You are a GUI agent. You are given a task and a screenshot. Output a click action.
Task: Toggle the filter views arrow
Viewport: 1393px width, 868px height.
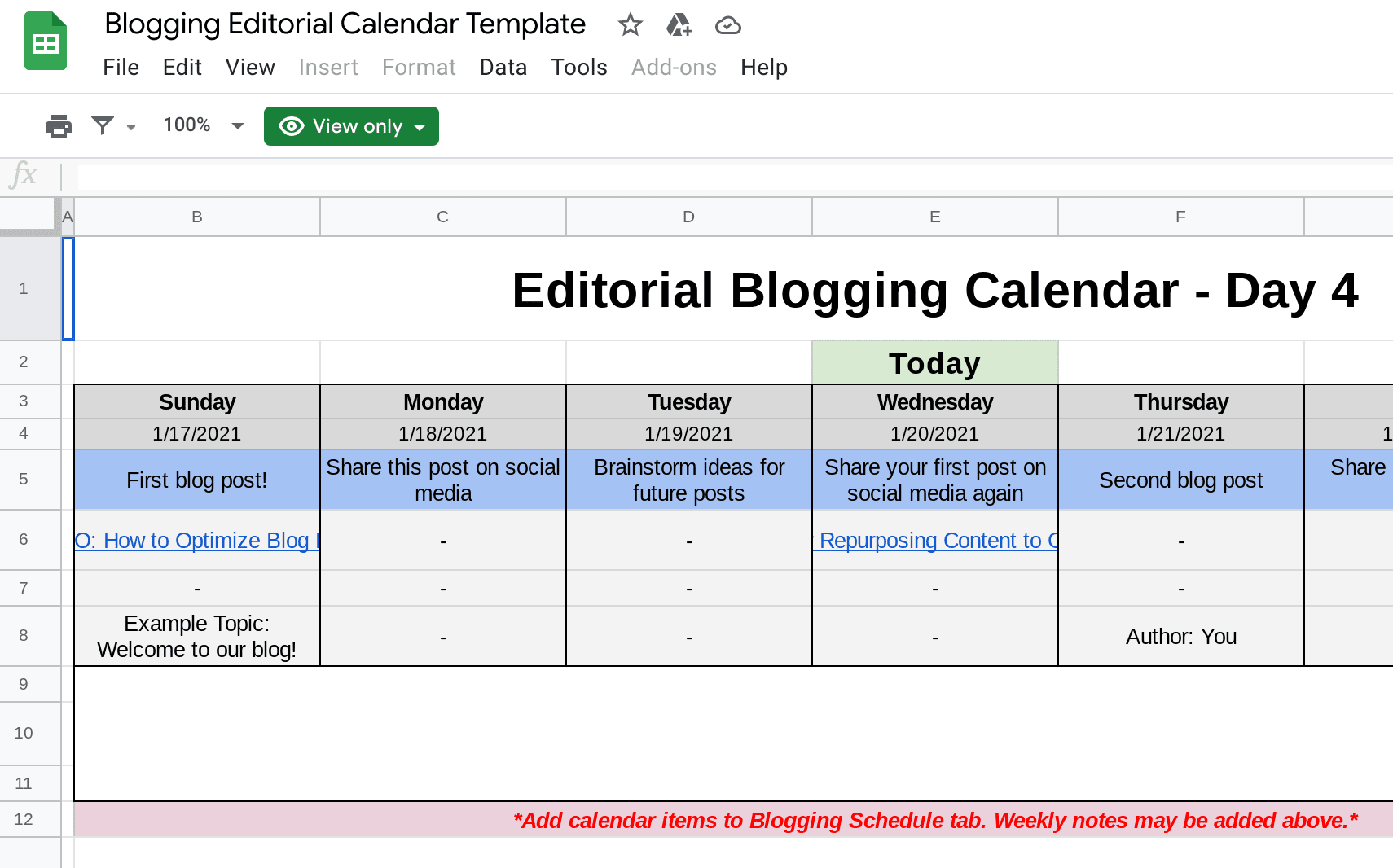click(131, 129)
